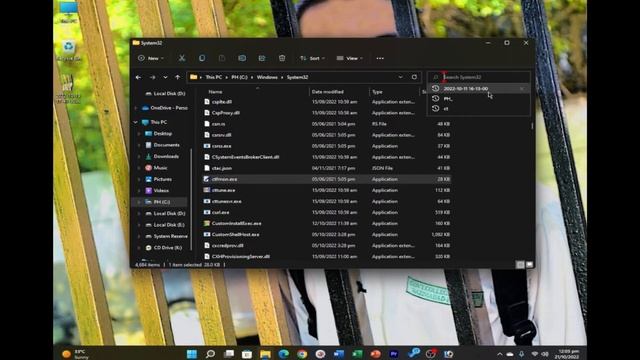Switch to details view in status bar
The image size is (640, 360).
click(520, 264)
